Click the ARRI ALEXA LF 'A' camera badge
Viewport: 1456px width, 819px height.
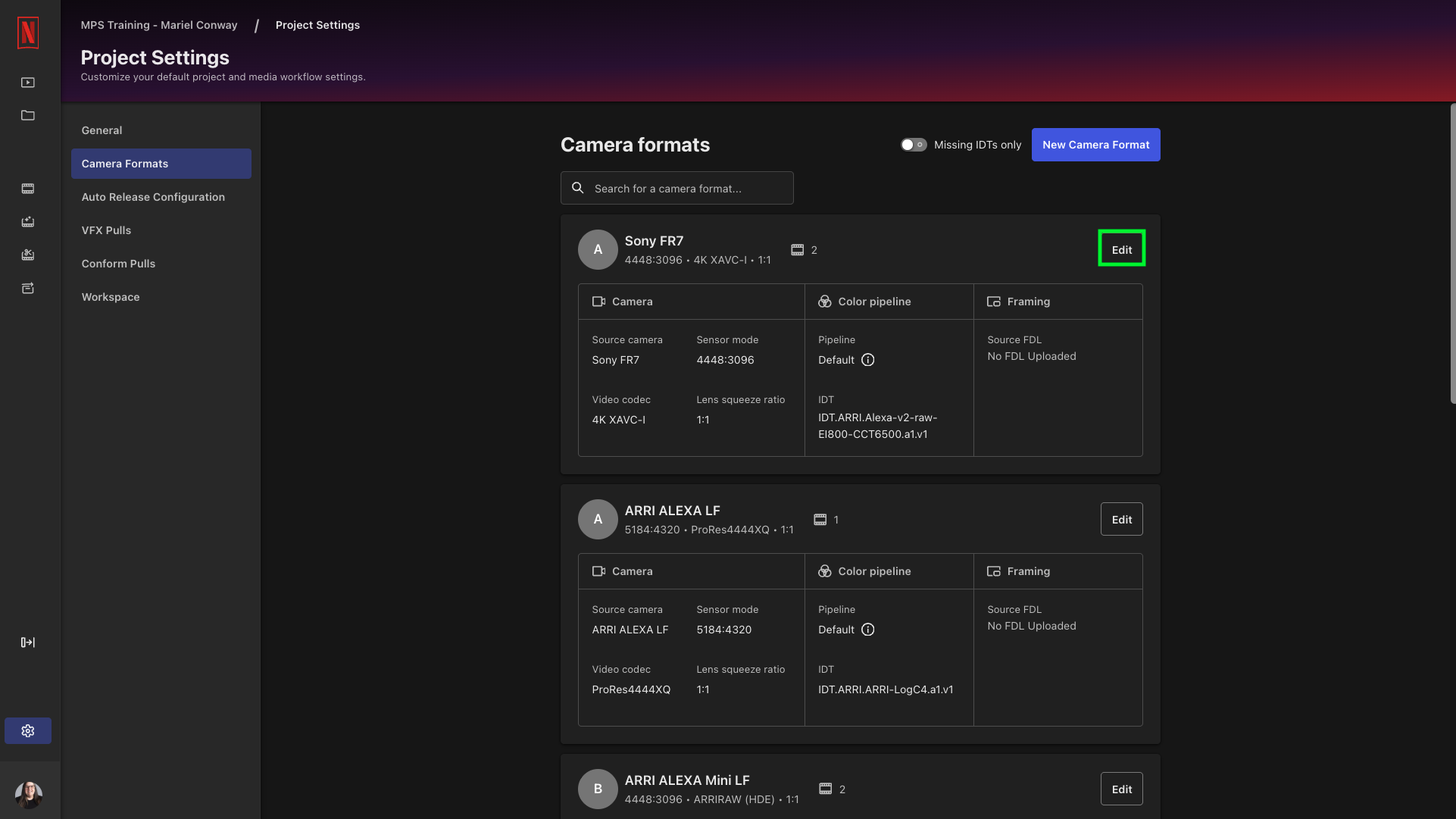pos(598,519)
